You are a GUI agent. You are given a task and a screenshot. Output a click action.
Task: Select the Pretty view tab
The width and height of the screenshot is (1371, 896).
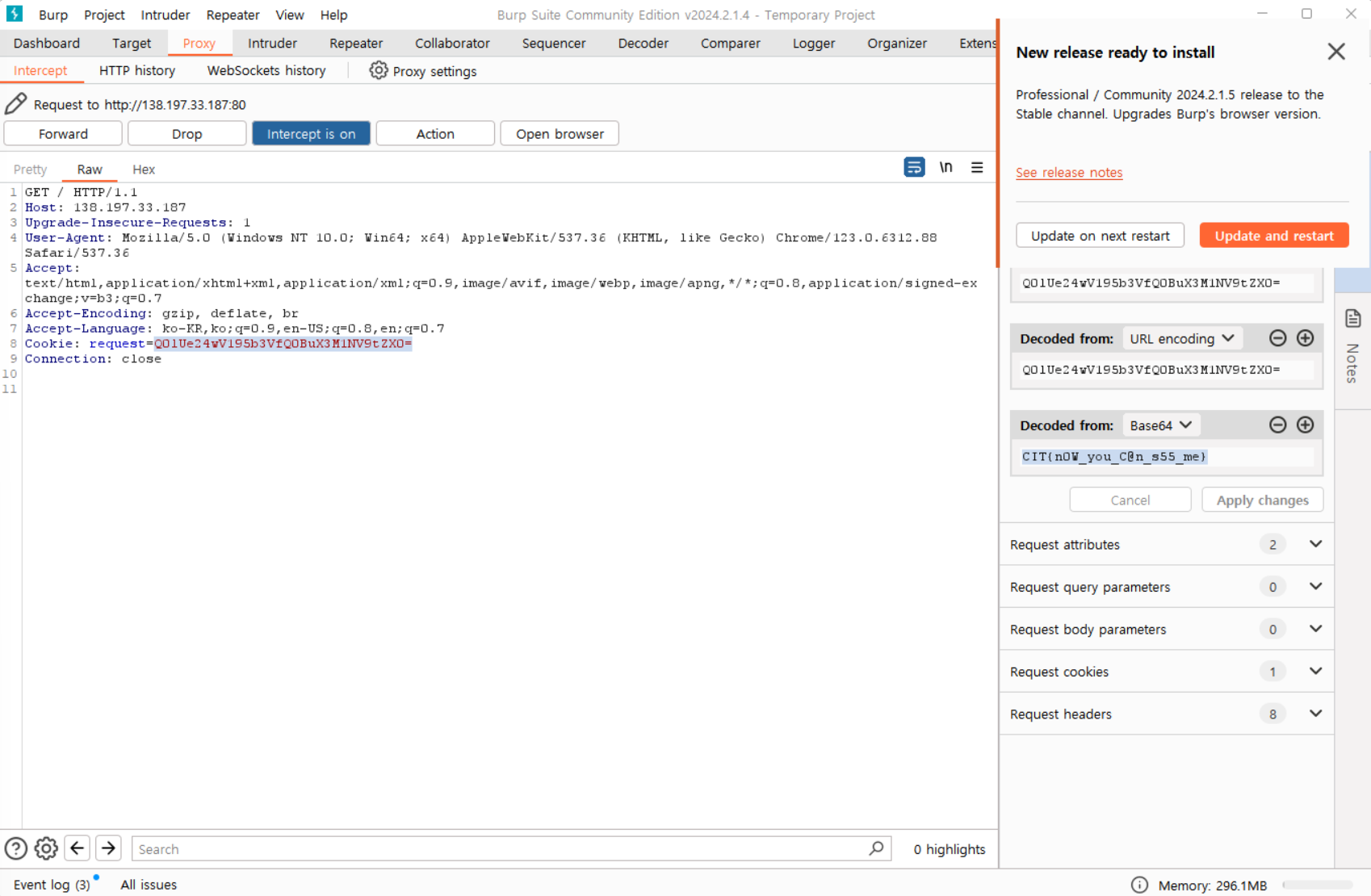[31, 169]
